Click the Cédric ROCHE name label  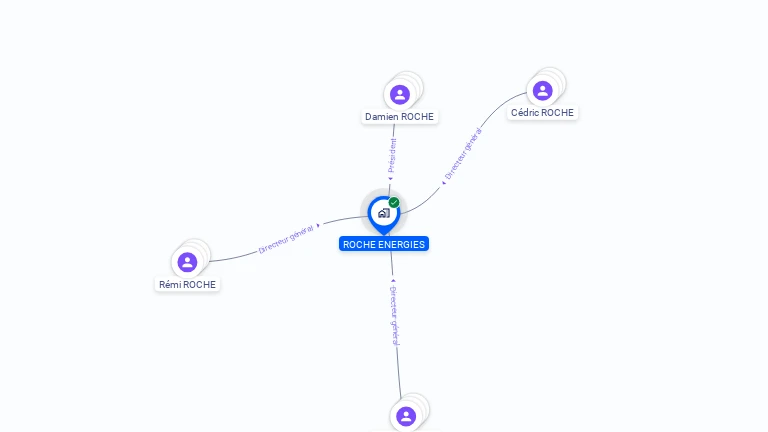[542, 113]
